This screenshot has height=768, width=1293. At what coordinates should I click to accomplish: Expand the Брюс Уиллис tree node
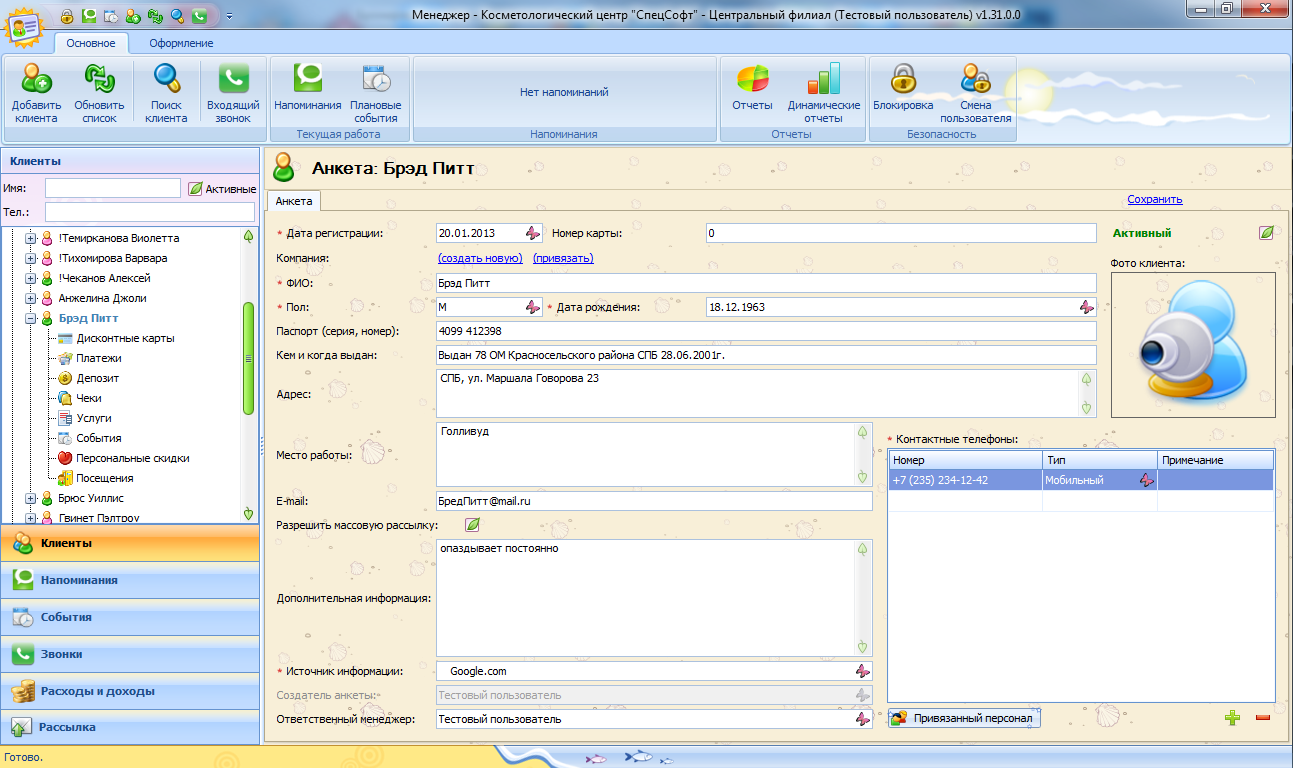point(31,498)
